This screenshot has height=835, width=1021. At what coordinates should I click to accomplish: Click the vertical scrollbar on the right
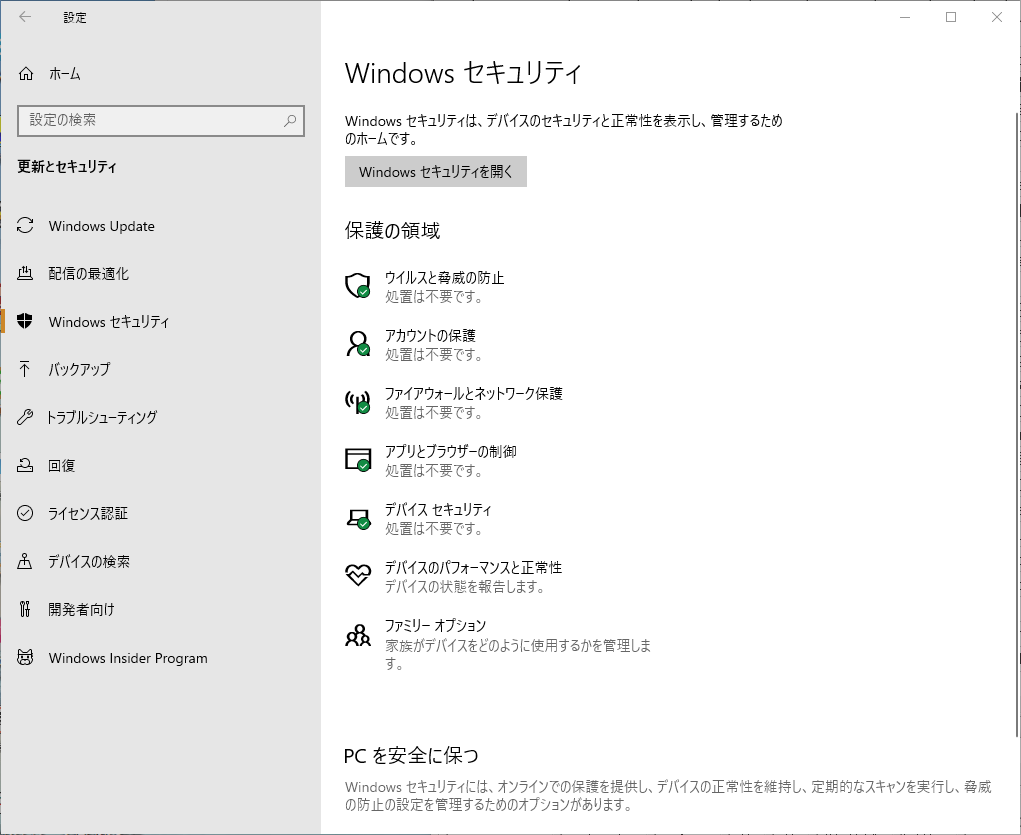[1016, 423]
